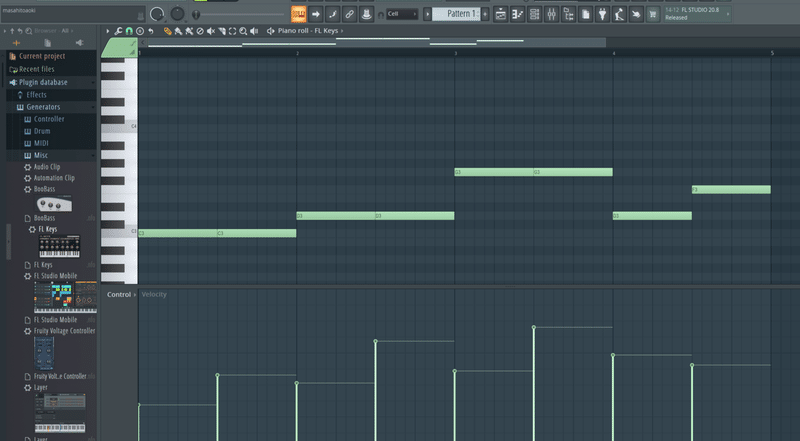800x441 pixels.
Task: Open the Mixer view
Action: pyautogui.click(x=552, y=14)
